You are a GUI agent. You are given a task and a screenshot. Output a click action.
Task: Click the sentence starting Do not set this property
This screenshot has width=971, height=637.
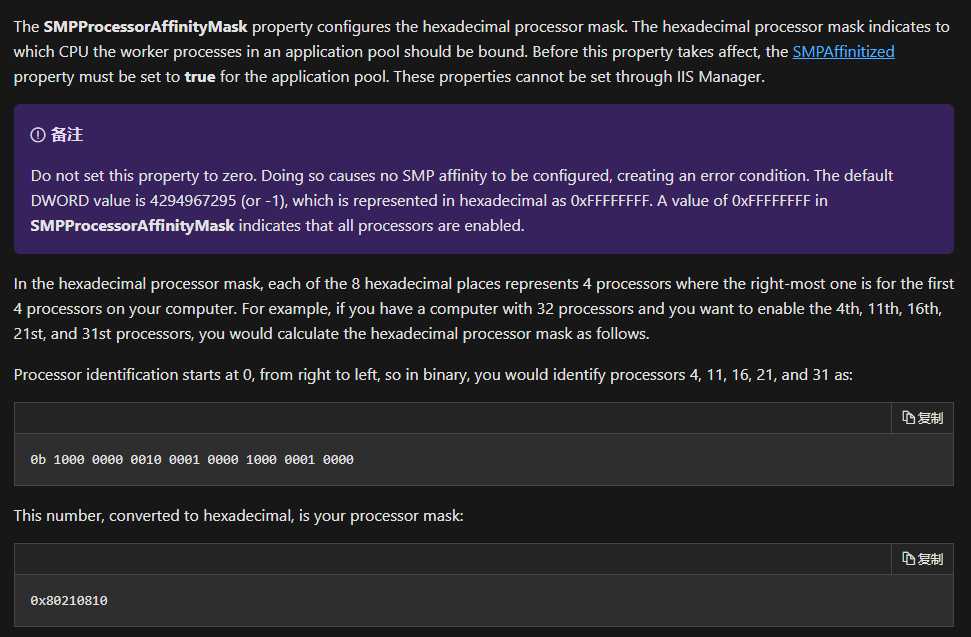(x=144, y=176)
